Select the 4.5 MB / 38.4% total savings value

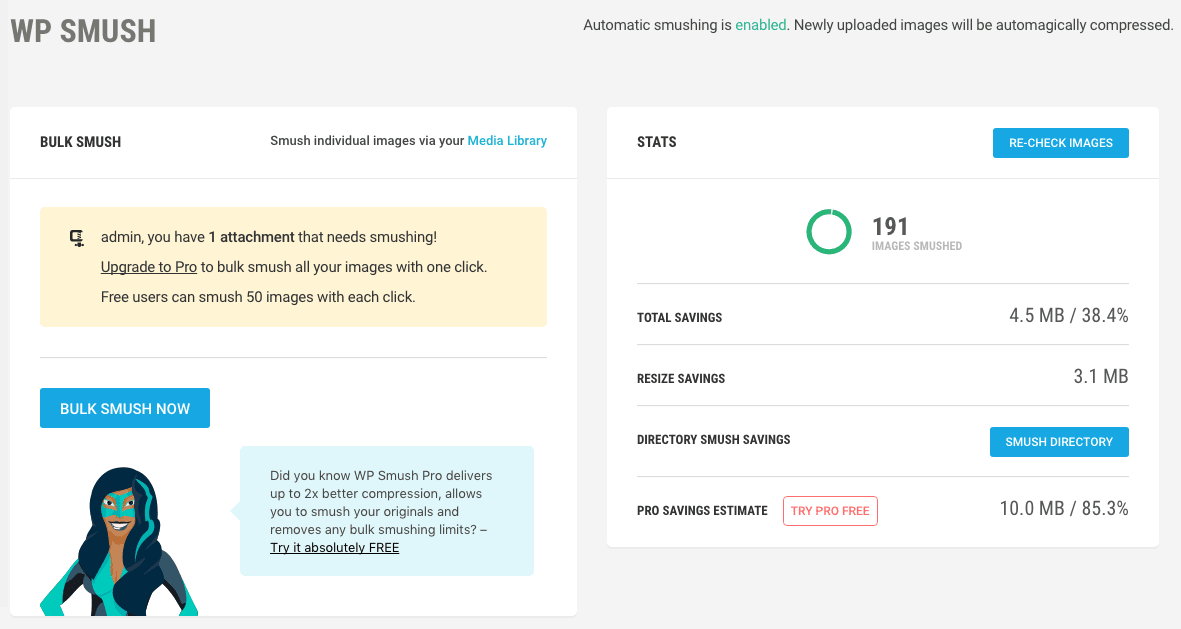click(x=1068, y=316)
